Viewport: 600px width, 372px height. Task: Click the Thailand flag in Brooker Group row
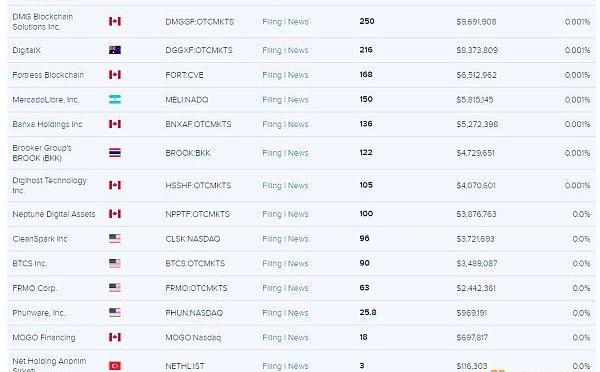click(115, 153)
